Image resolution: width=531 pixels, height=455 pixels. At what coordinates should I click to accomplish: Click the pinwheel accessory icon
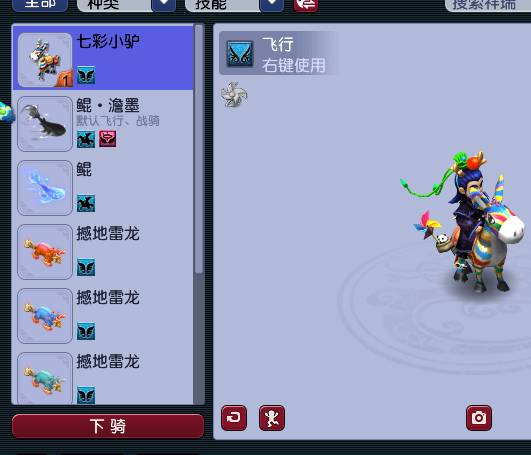point(234,94)
